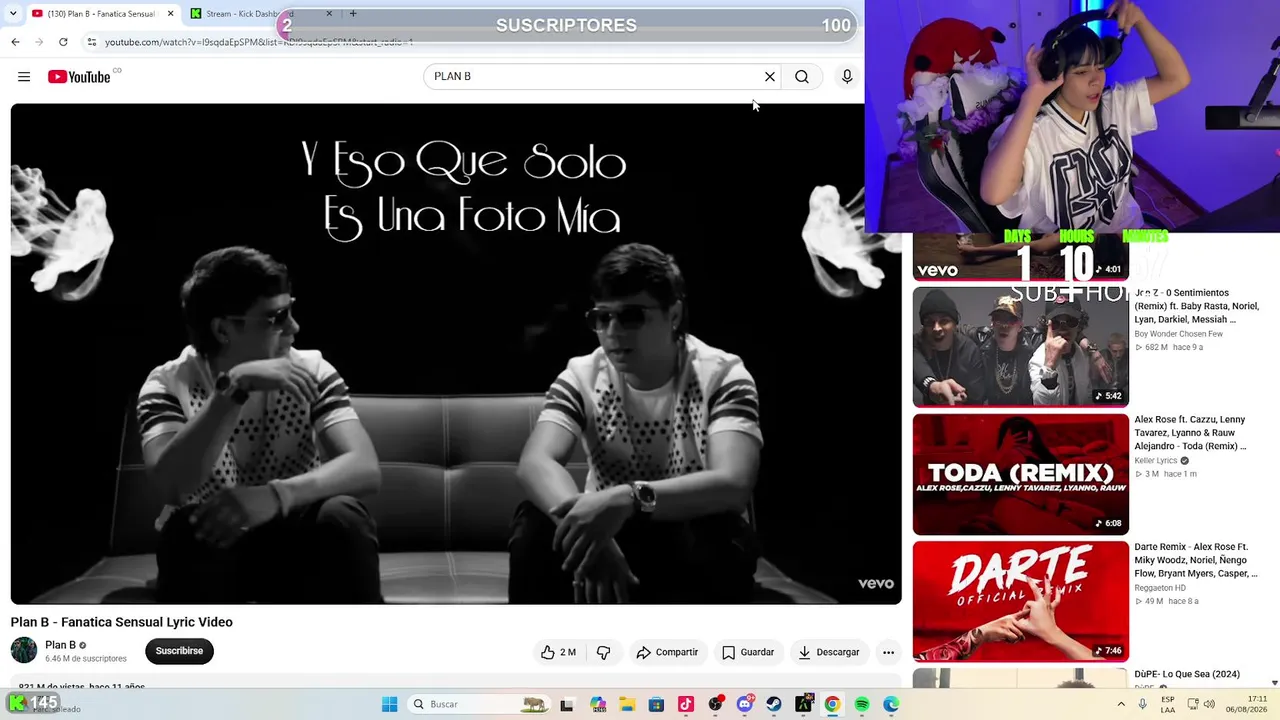
Task: Open the ESP LAA language switcher
Action: coord(1168,704)
